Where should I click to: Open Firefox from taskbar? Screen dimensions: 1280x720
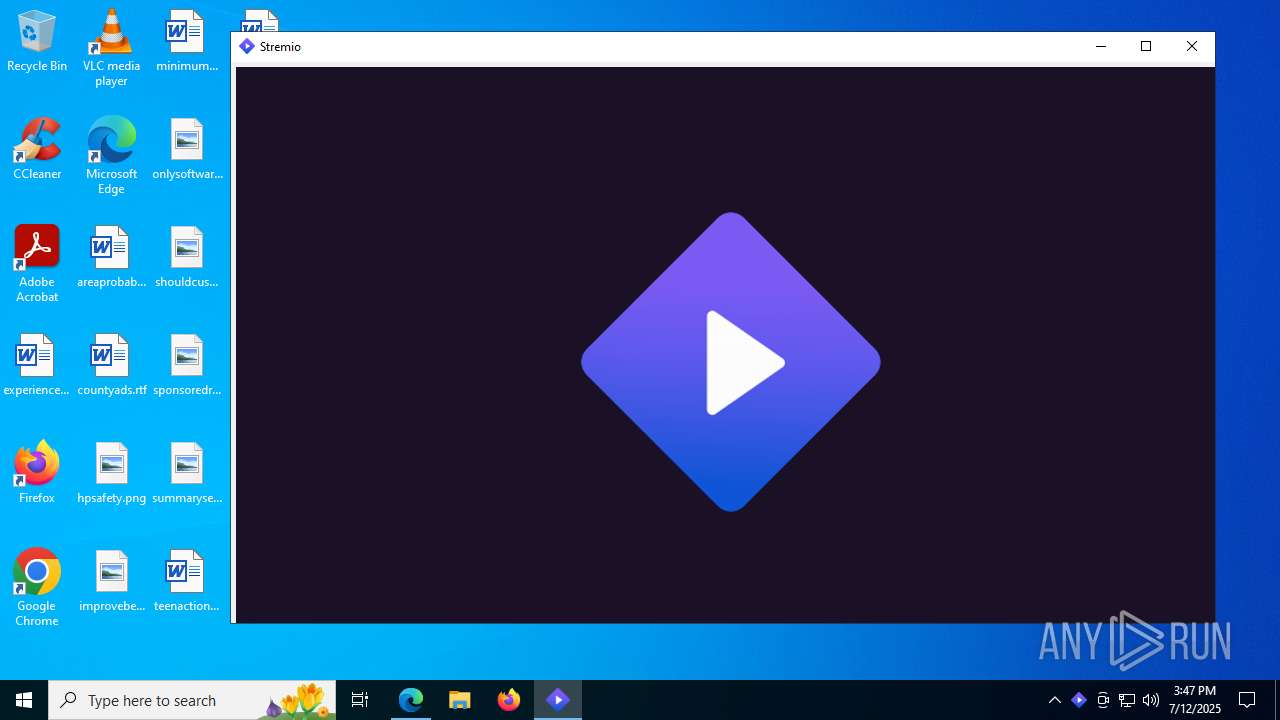click(509, 700)
